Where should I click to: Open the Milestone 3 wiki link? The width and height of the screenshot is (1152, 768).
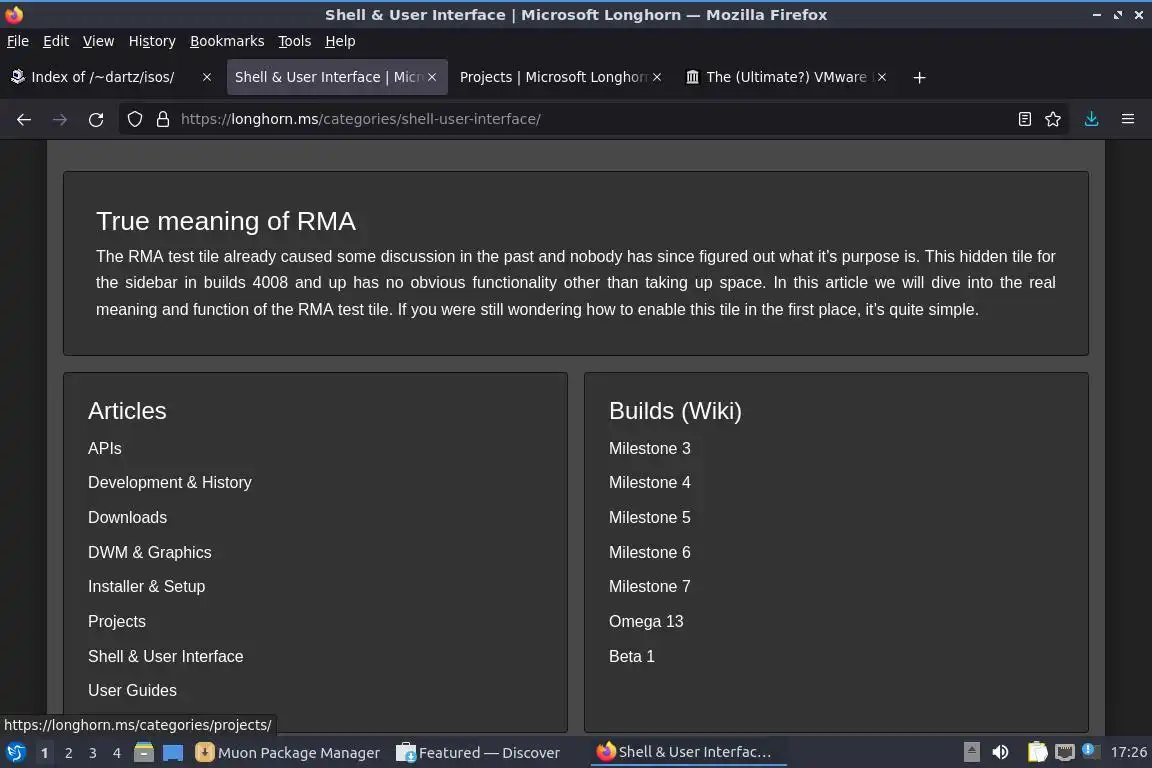tap(649, 448)
